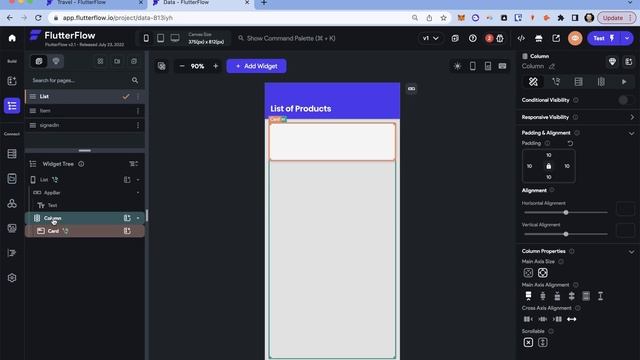Select Text in widget tree

pos(53,205)
